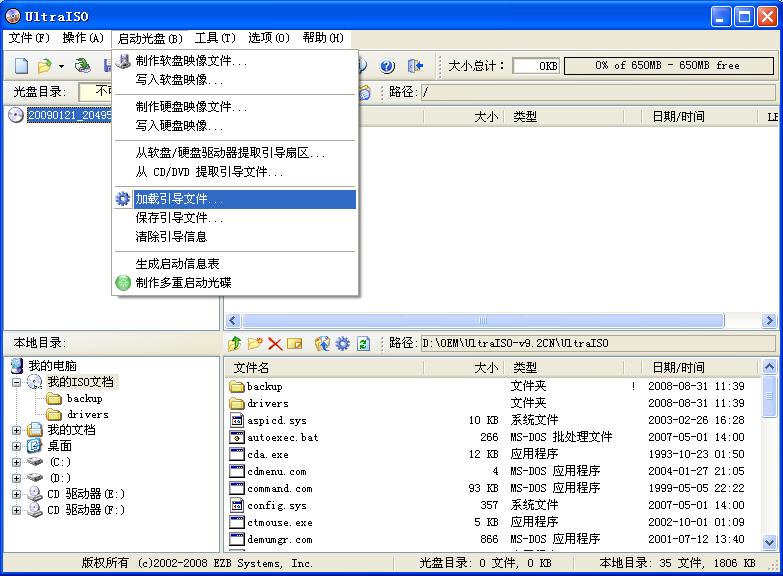Expand the 我的文档 tree node
The height and width of the screenshot is (576, 783).
point(16,430)
